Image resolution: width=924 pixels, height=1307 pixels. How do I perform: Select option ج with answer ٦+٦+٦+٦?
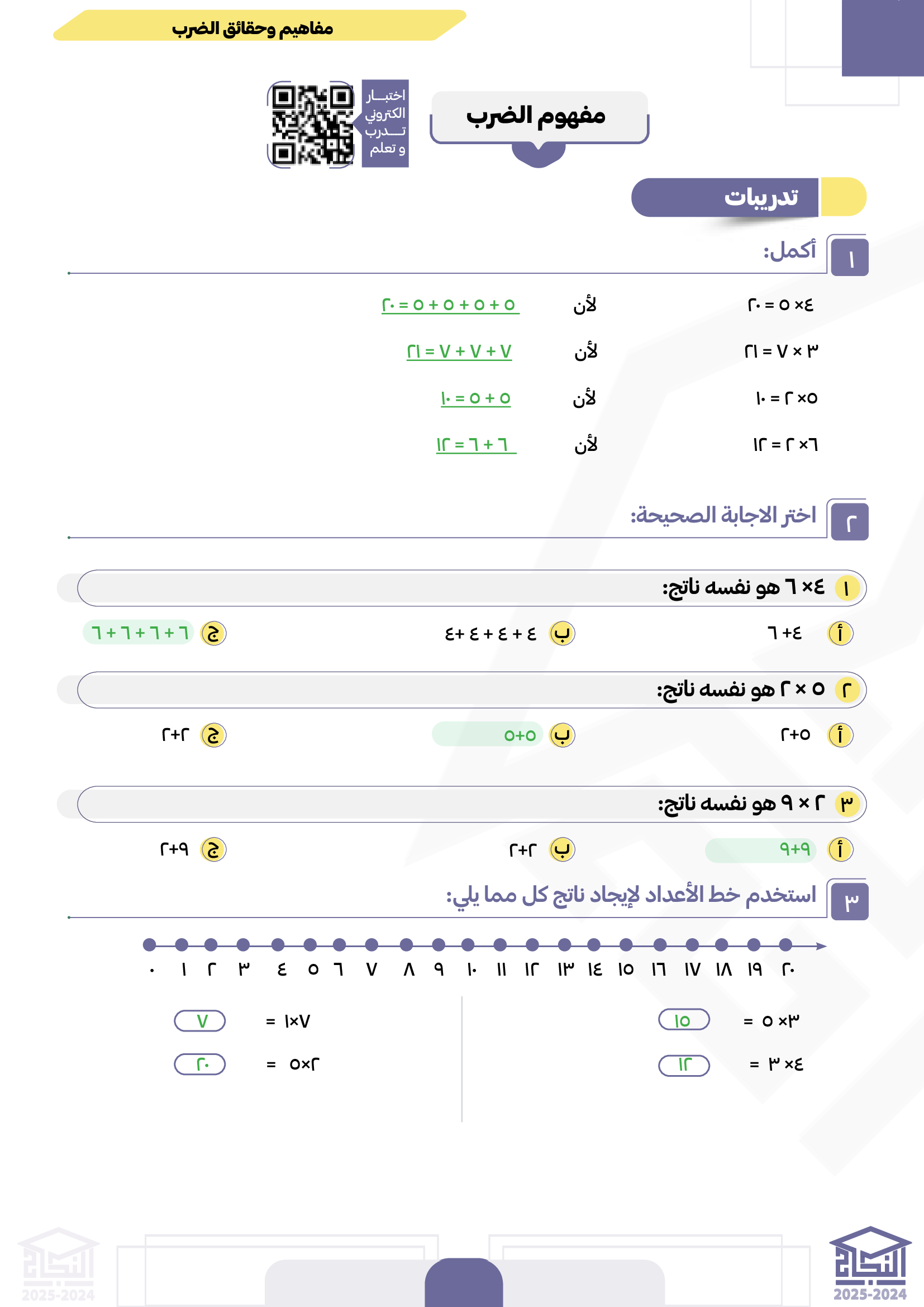point(213,634)
